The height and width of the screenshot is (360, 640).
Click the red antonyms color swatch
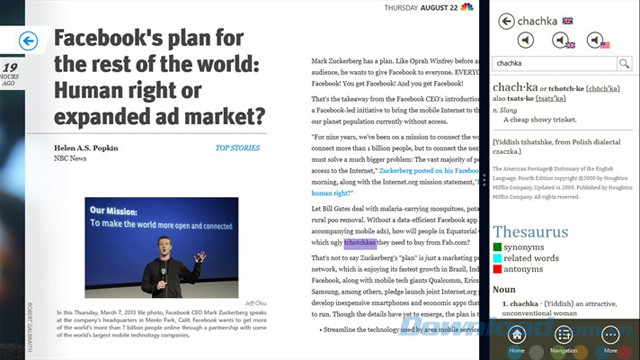point(497,269)
